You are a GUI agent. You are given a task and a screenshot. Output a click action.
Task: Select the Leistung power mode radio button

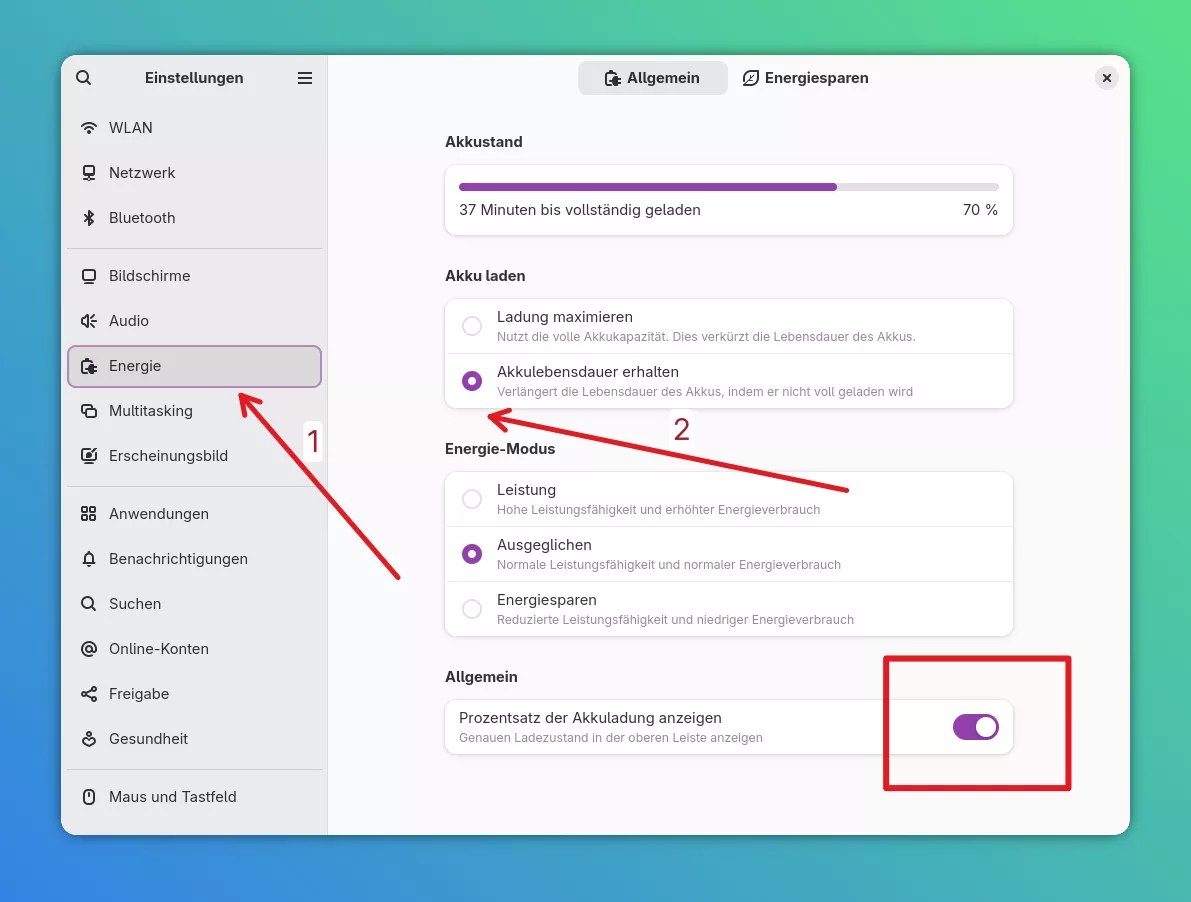[472, 499]
